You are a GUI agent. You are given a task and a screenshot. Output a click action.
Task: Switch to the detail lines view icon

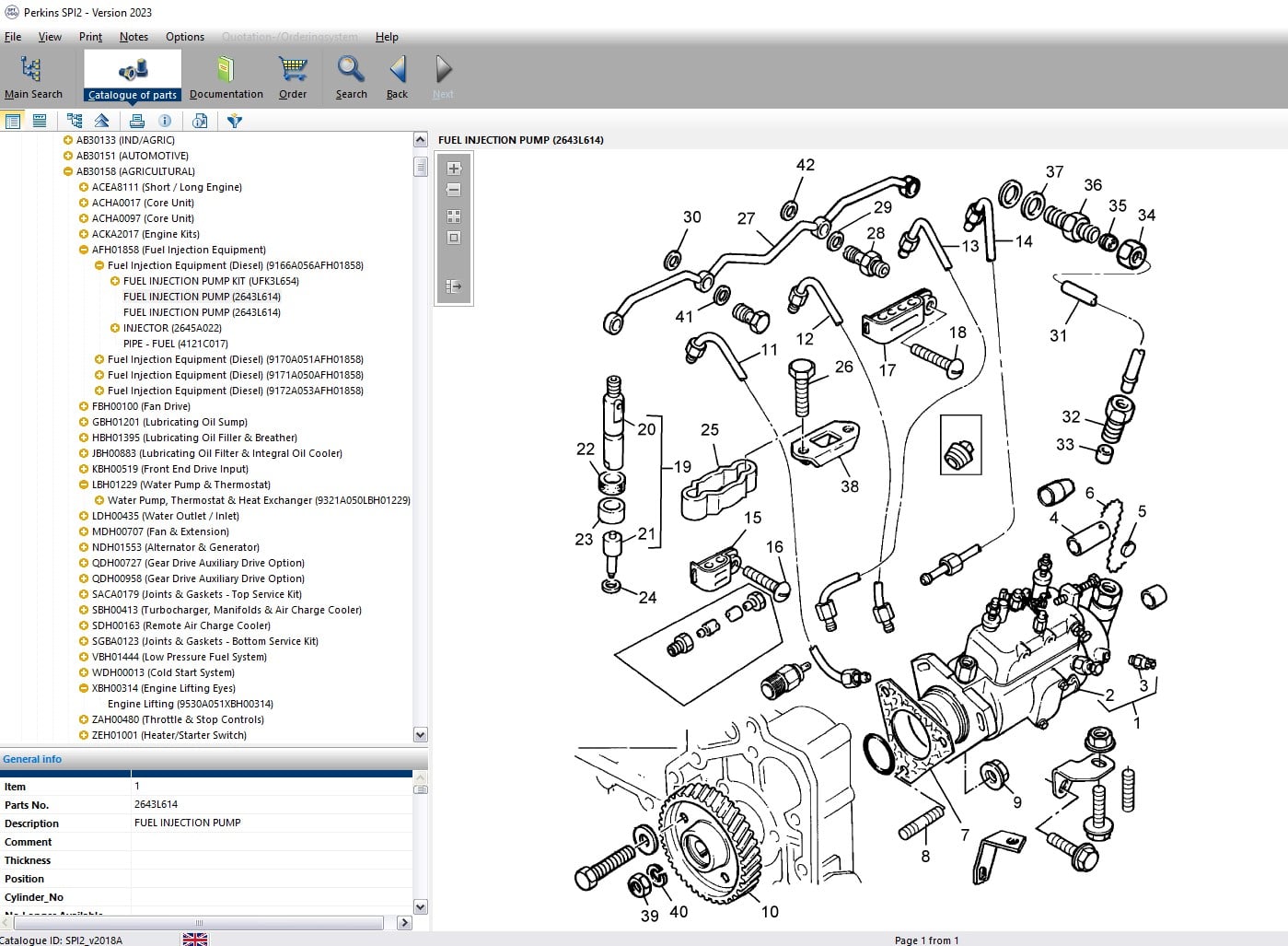point(40,121)
